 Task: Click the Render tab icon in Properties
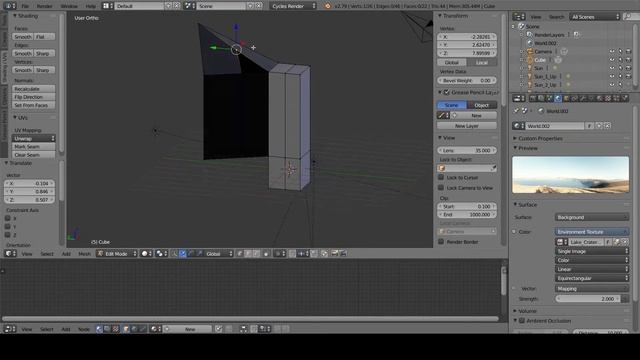point(533,98)
